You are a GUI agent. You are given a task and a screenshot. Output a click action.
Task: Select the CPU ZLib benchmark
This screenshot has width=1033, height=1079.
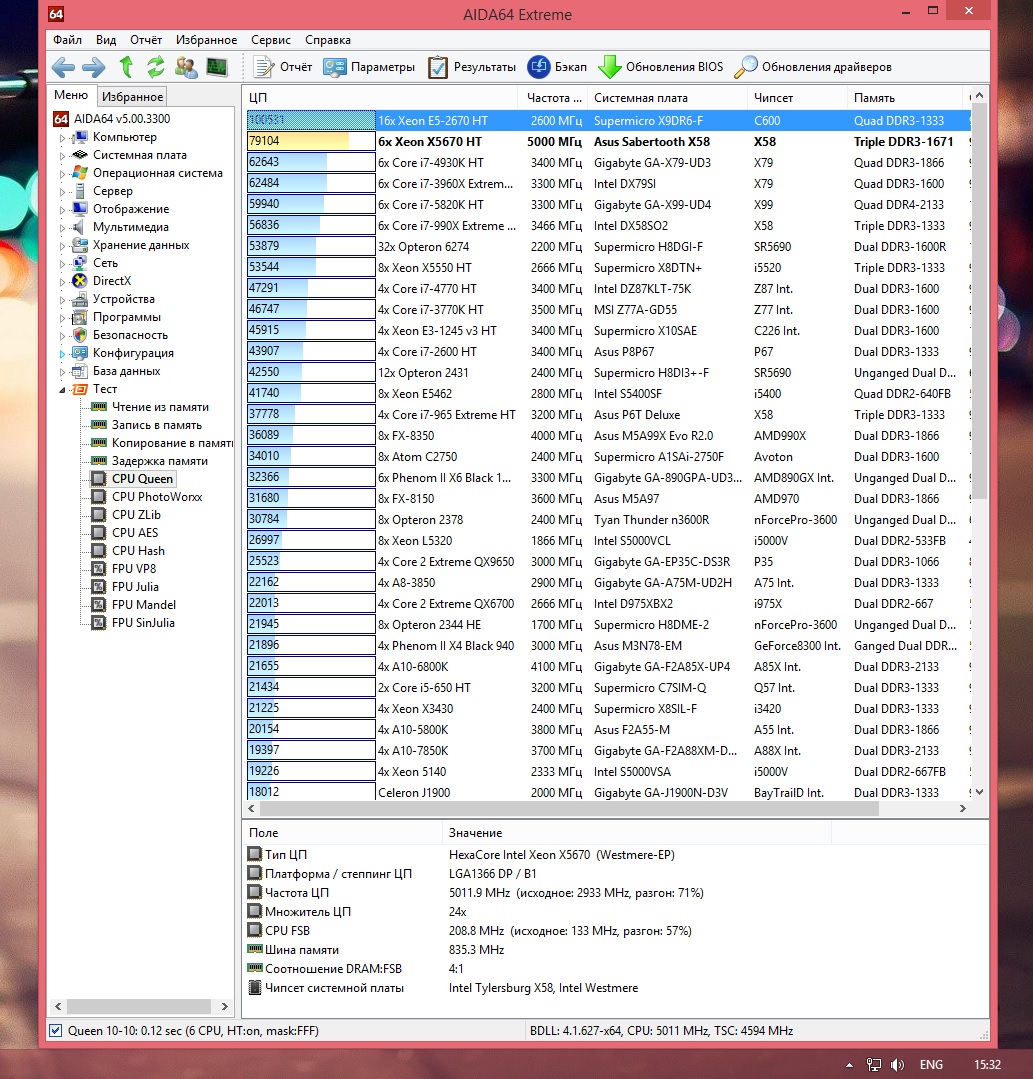(x=136, y=514)
